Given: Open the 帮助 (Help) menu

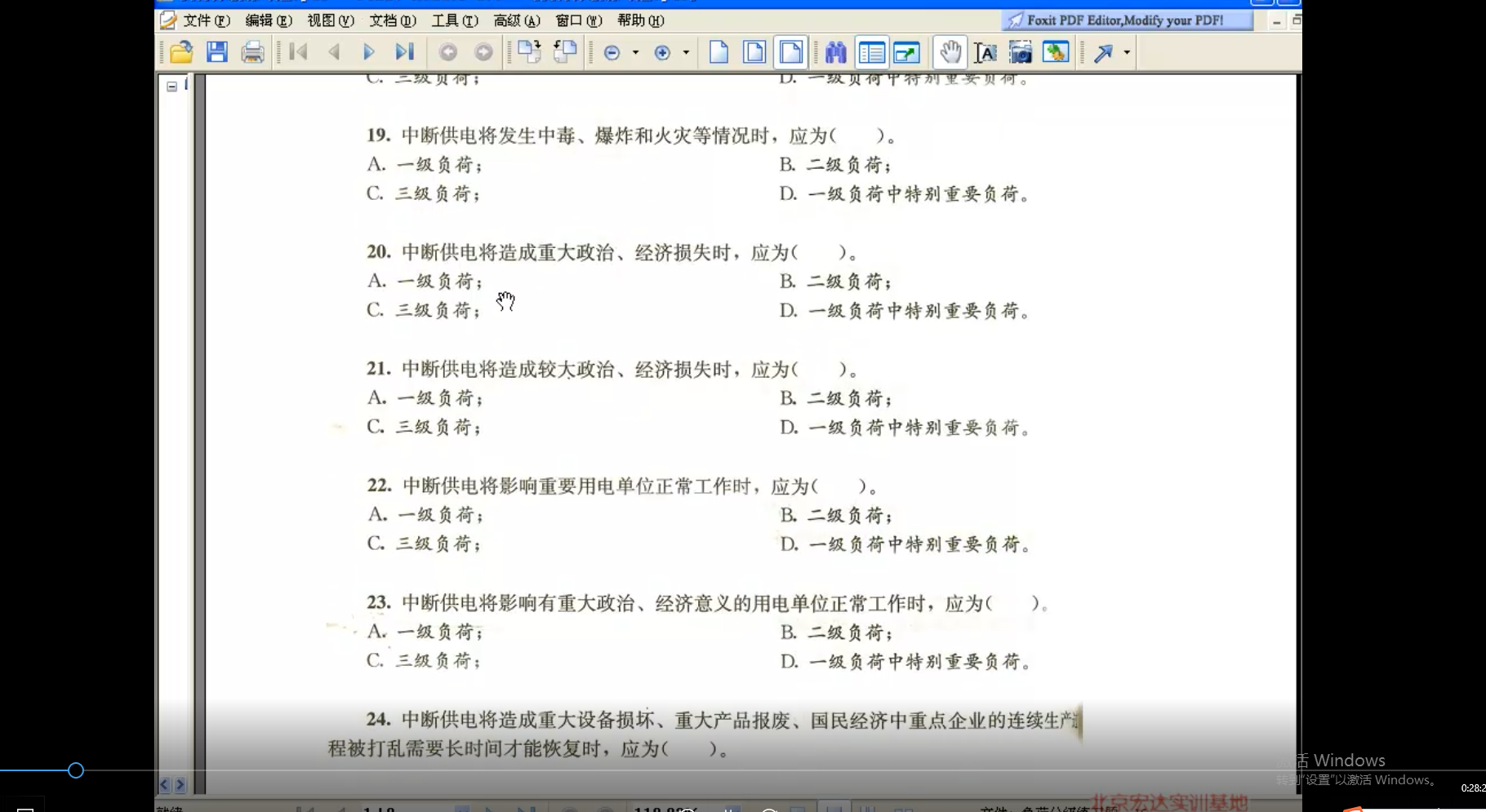Looking at the screenshot, I should [640, 20].
